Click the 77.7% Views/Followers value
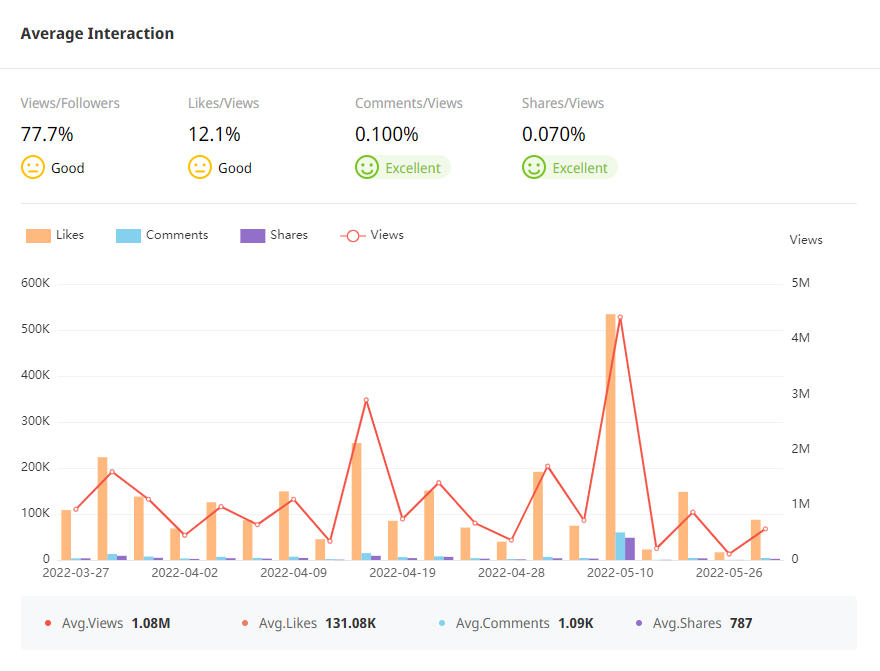880x671 pixels. coord(47,134)
